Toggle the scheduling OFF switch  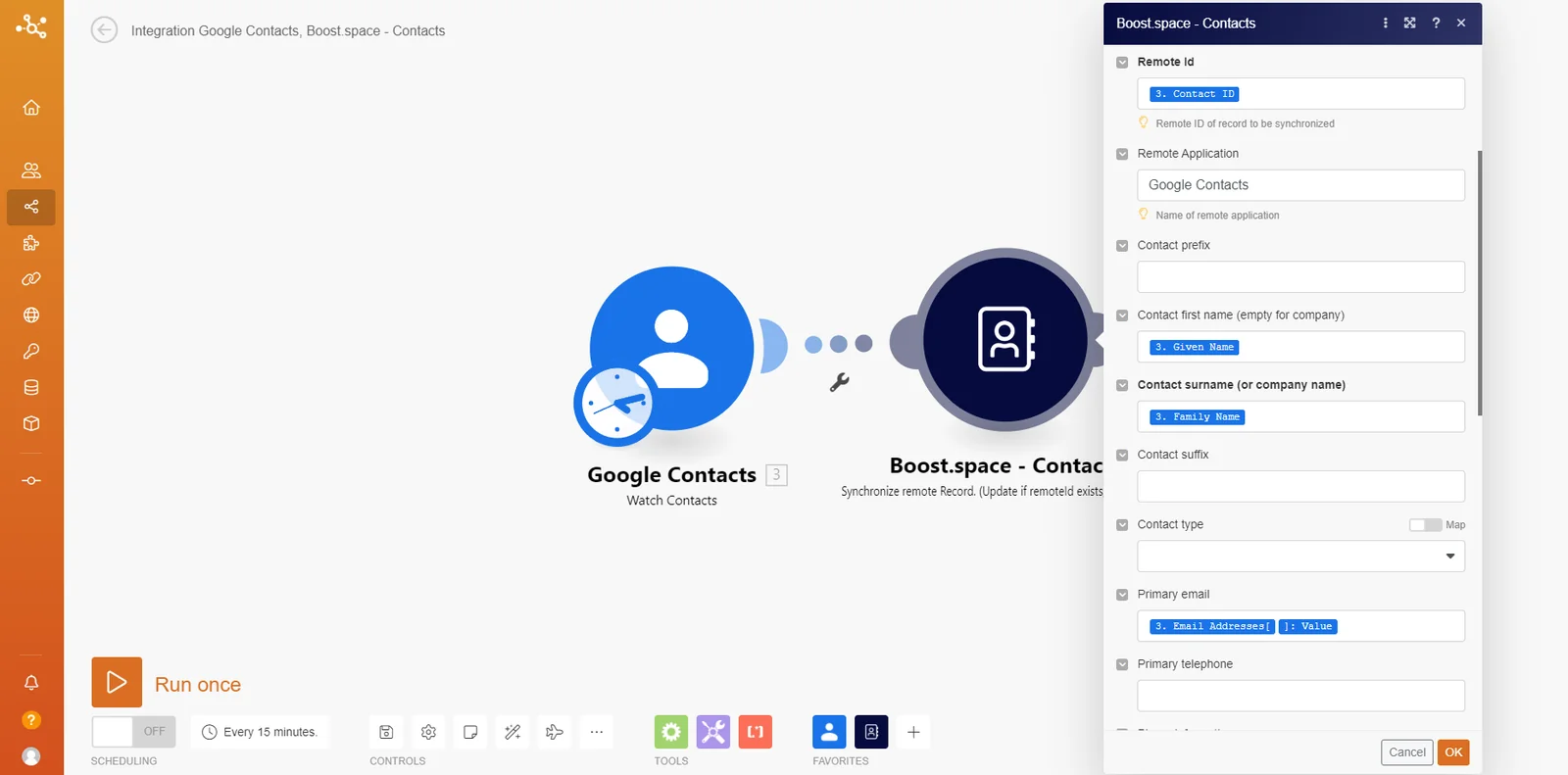[133, 732]
